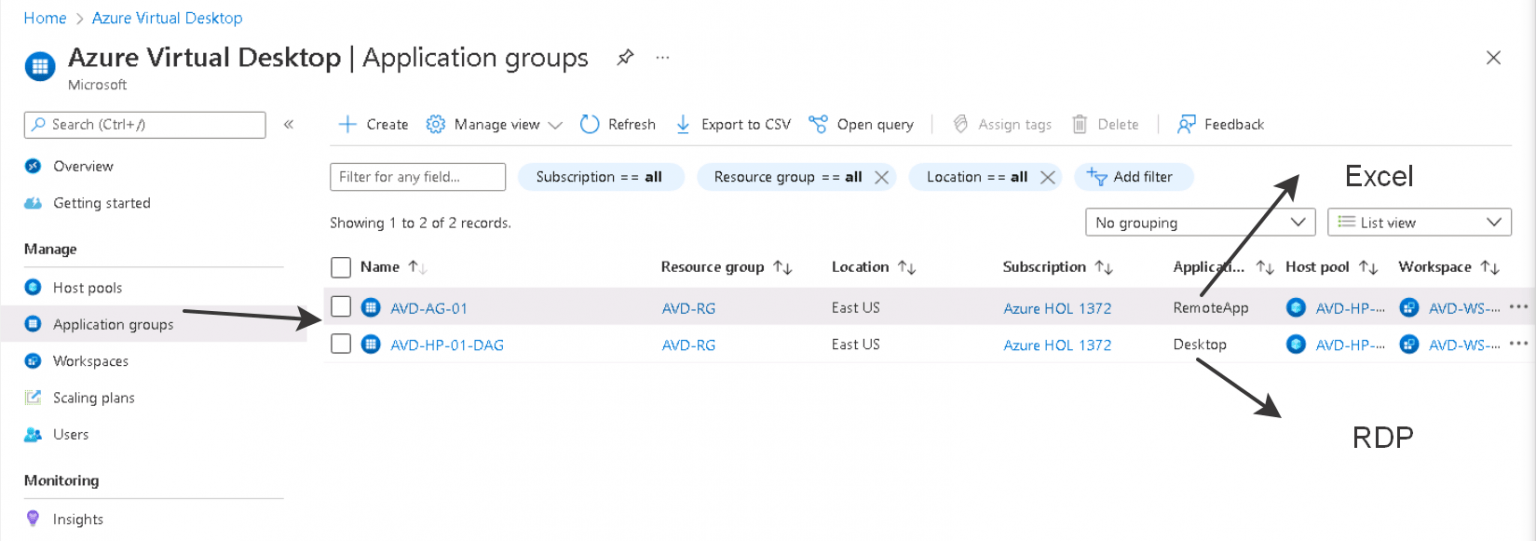Screen dimensions: 1536x541
Task: Check the AVD-HP-01-DAG row checkbox
Action: point(341,344)
